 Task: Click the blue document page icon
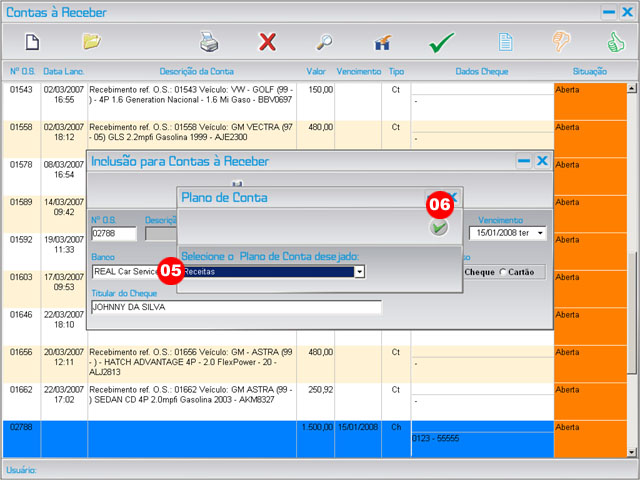tap(506, 42)
